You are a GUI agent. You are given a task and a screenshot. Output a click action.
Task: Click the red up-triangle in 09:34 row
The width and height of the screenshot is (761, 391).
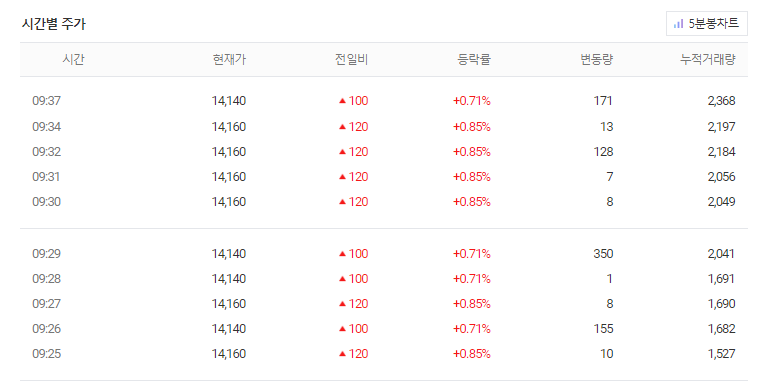pyautogui.click(x=342, y=127)
